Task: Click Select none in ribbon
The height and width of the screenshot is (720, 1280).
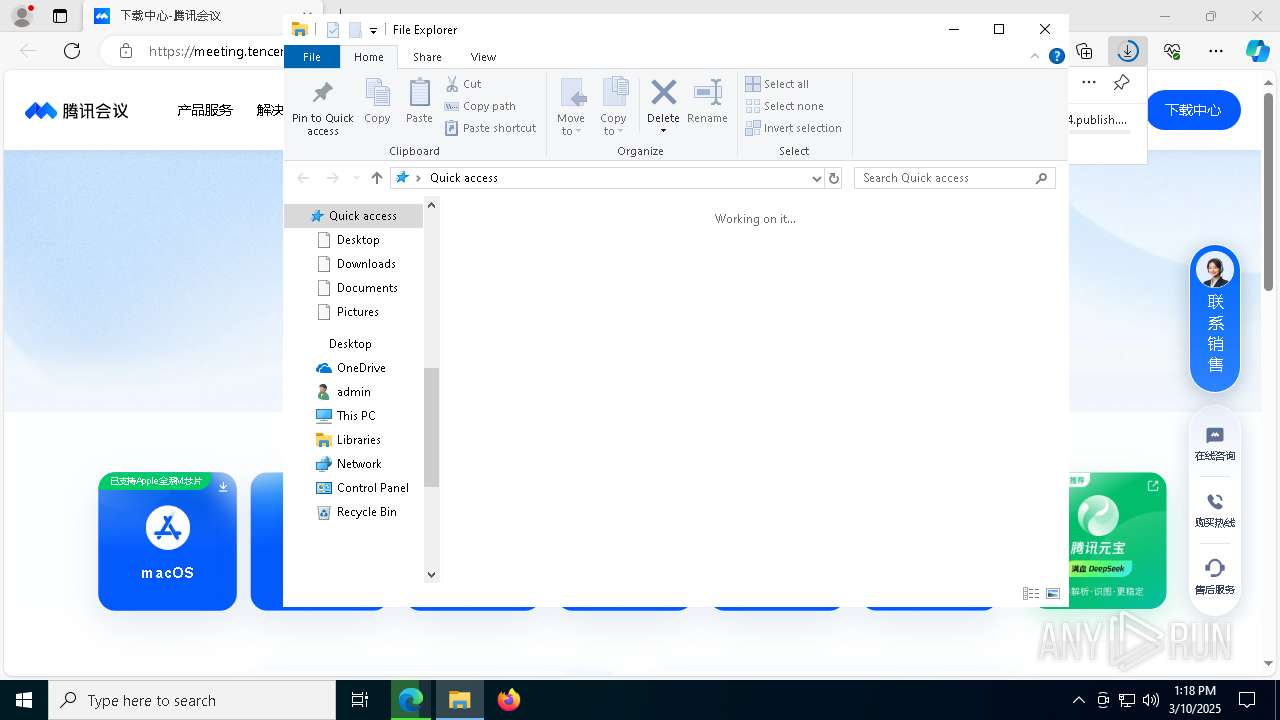Action: point(785,106)
